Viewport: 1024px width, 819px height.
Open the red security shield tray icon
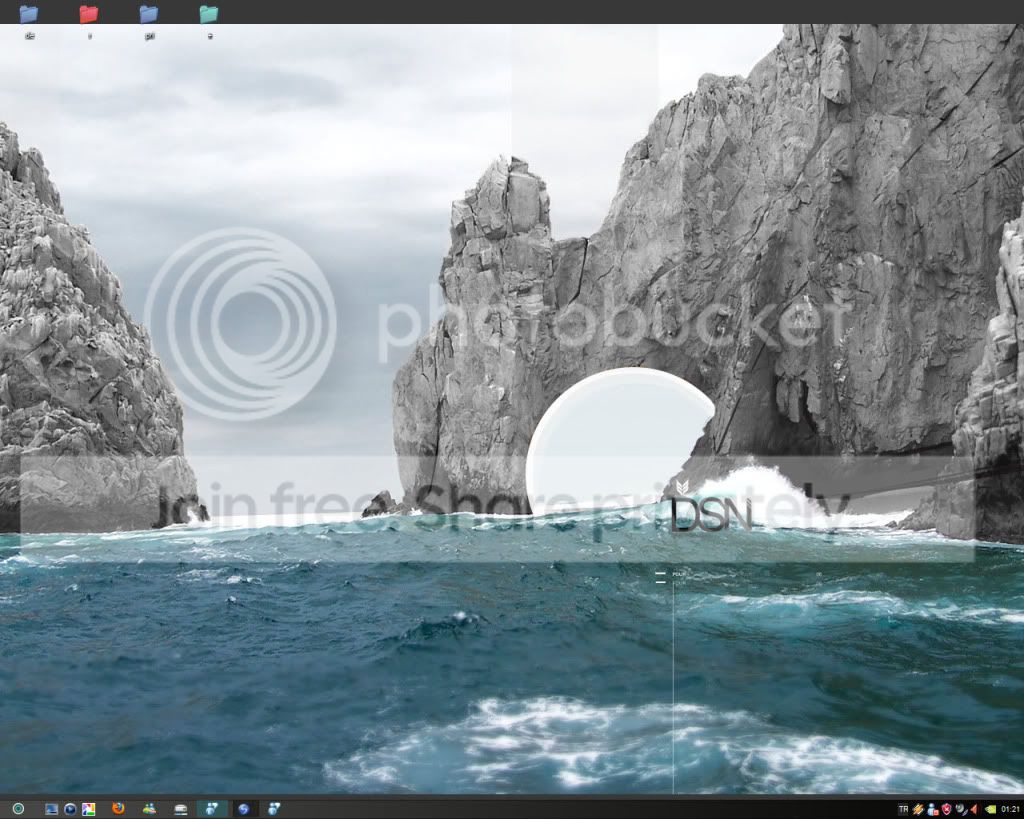coord(946,809)
